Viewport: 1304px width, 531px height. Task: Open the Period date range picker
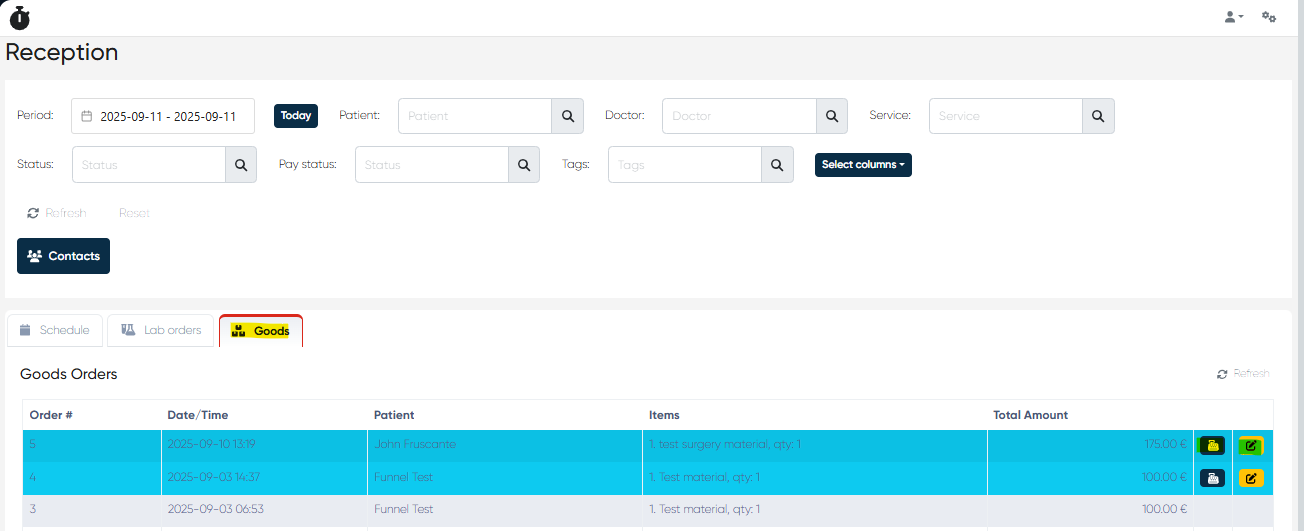point(163,116)
